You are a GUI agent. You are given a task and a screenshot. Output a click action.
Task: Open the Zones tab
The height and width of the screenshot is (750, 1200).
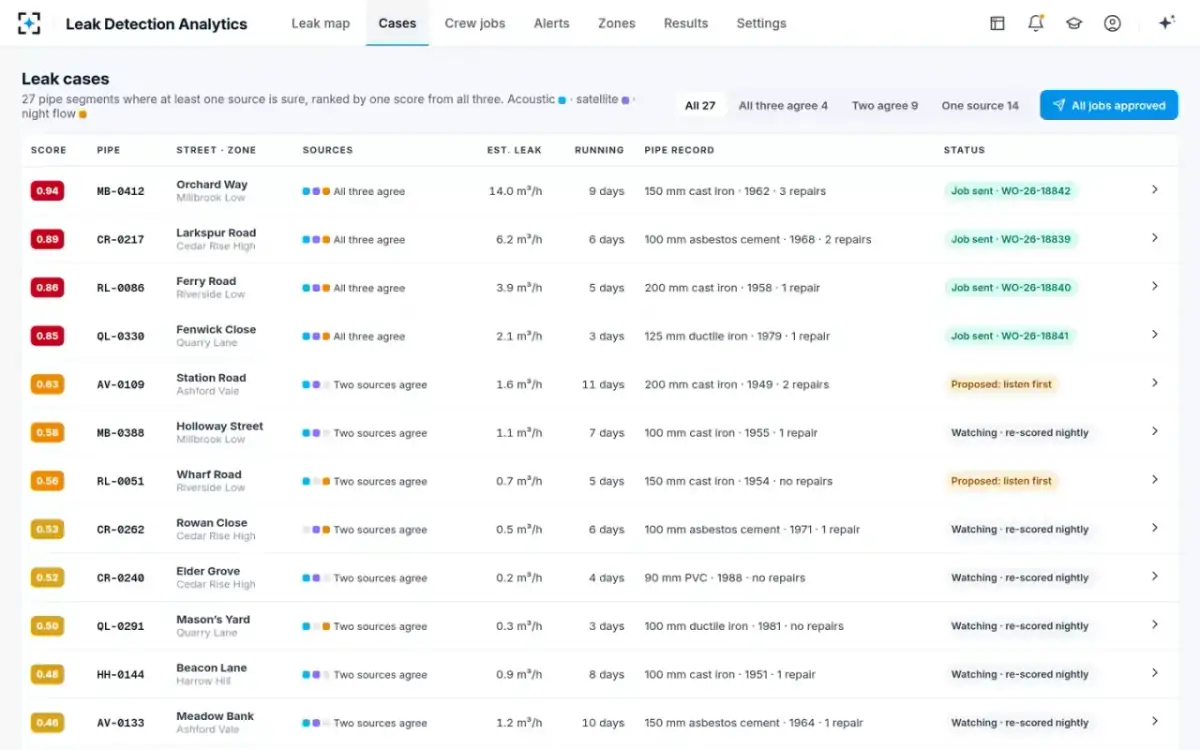click(617, 23)
